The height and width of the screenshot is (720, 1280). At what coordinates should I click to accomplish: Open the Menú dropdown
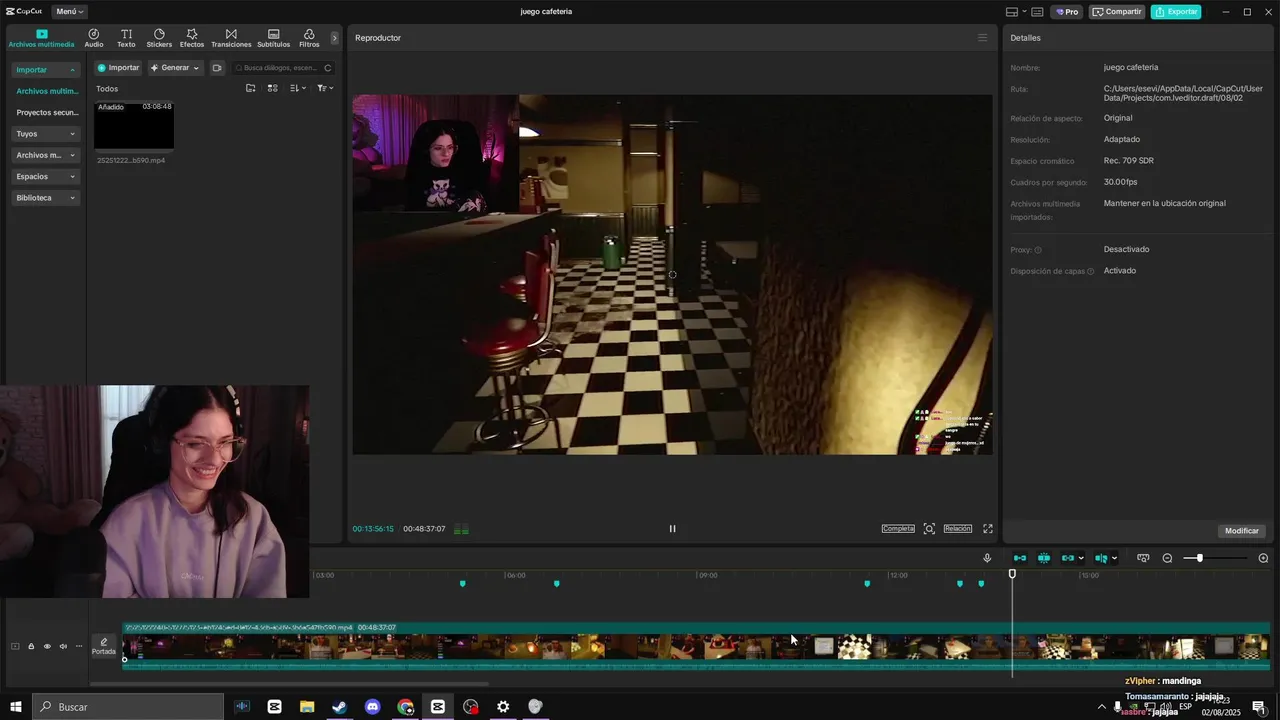tap(68, 12)
